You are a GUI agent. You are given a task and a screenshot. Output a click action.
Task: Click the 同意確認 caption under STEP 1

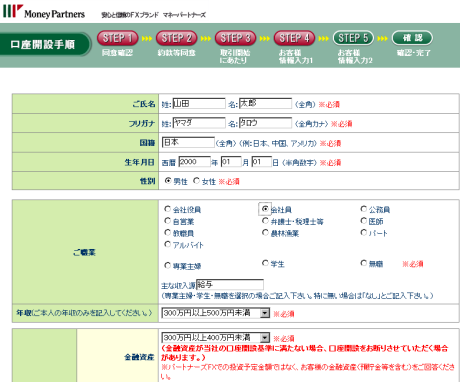[117, 53]
